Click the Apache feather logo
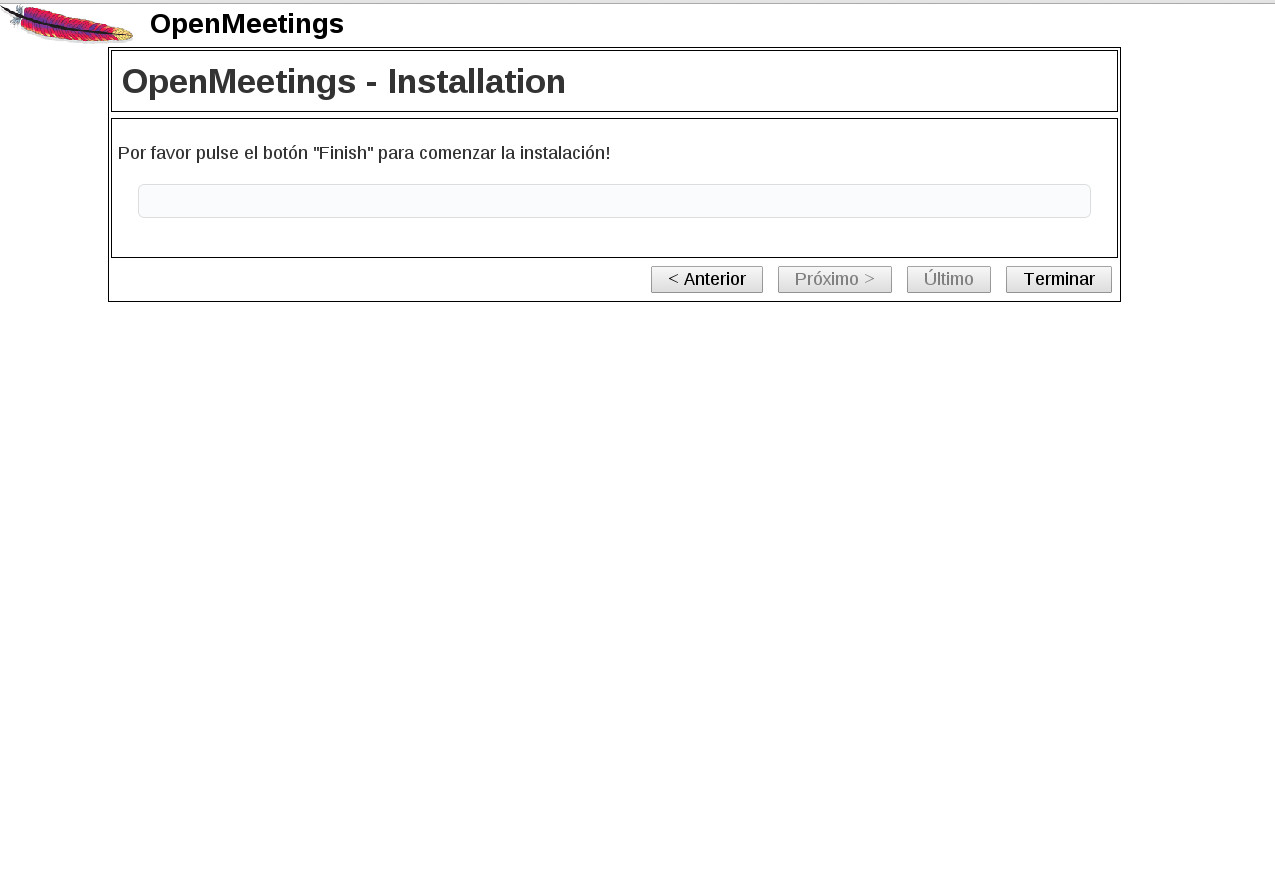The image size is (1275, 886). tap(67, 24)
